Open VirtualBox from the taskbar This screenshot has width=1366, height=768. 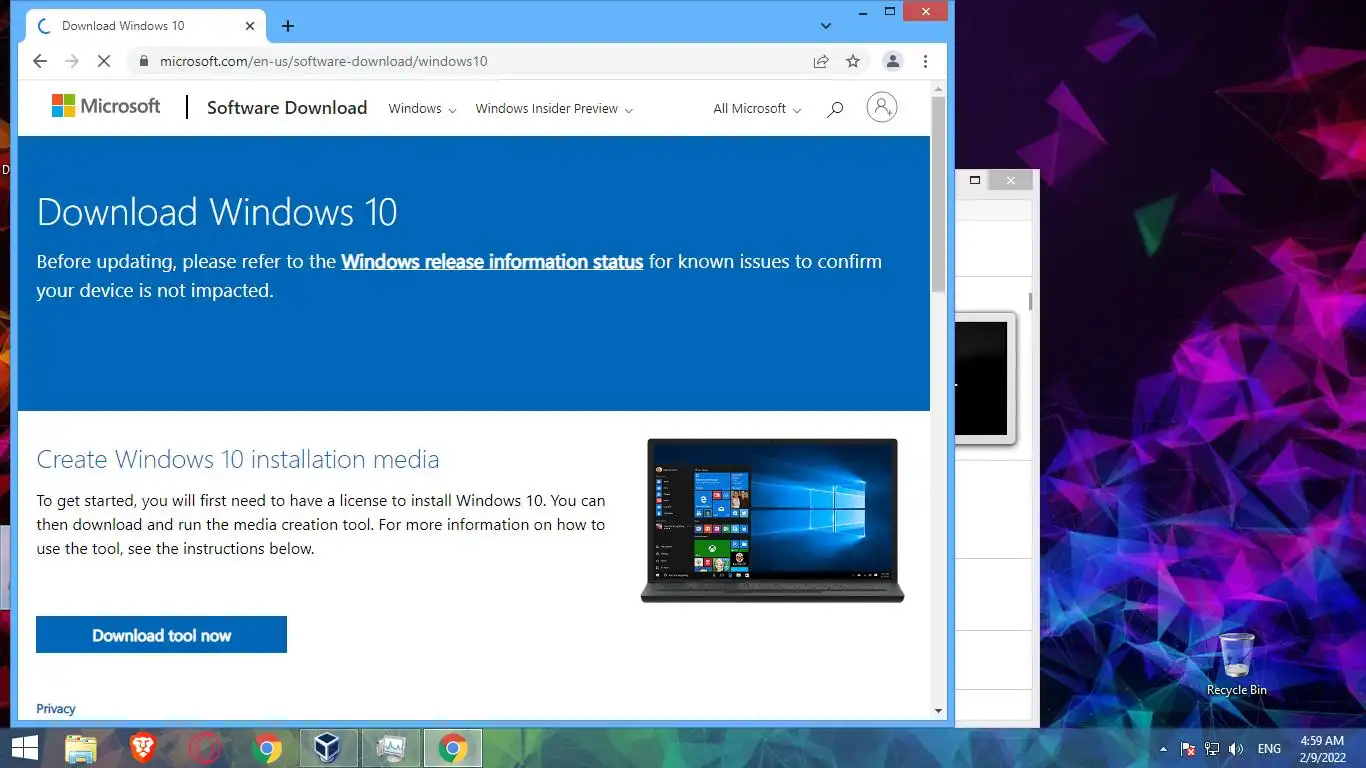(328, 748)
